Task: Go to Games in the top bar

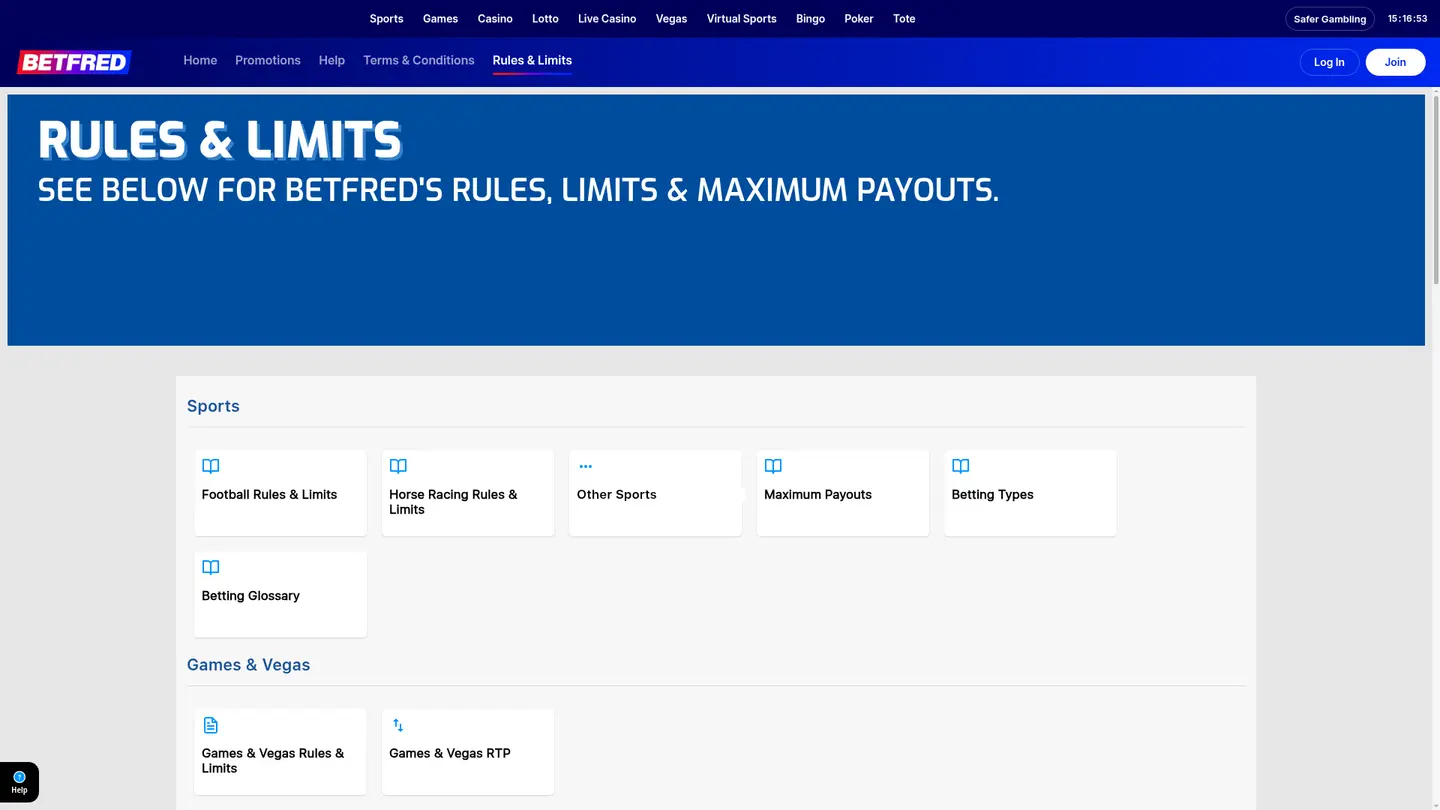Action: tap(440, 19)
